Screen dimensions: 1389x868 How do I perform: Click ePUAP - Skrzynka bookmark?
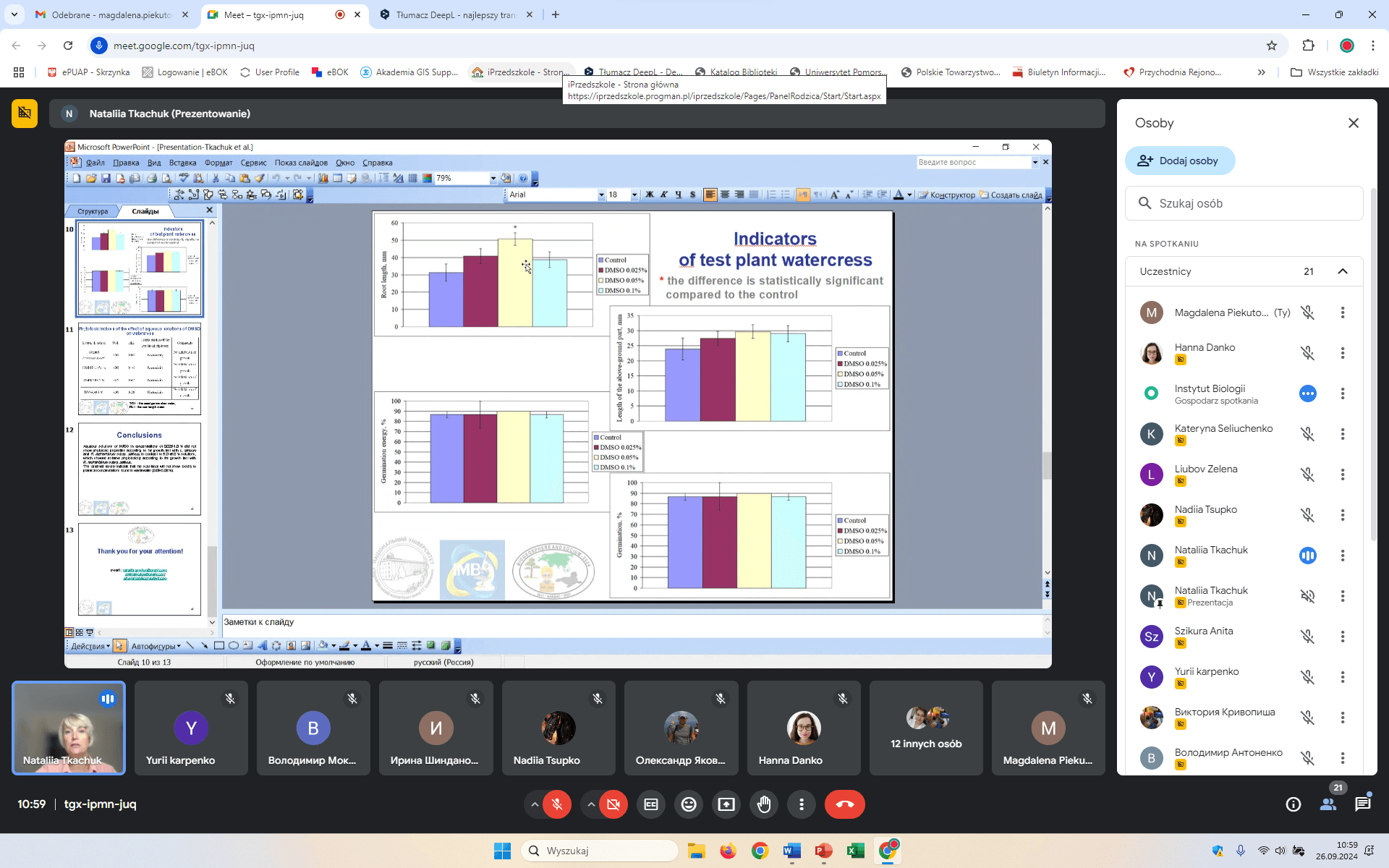[x=88, y=72]
